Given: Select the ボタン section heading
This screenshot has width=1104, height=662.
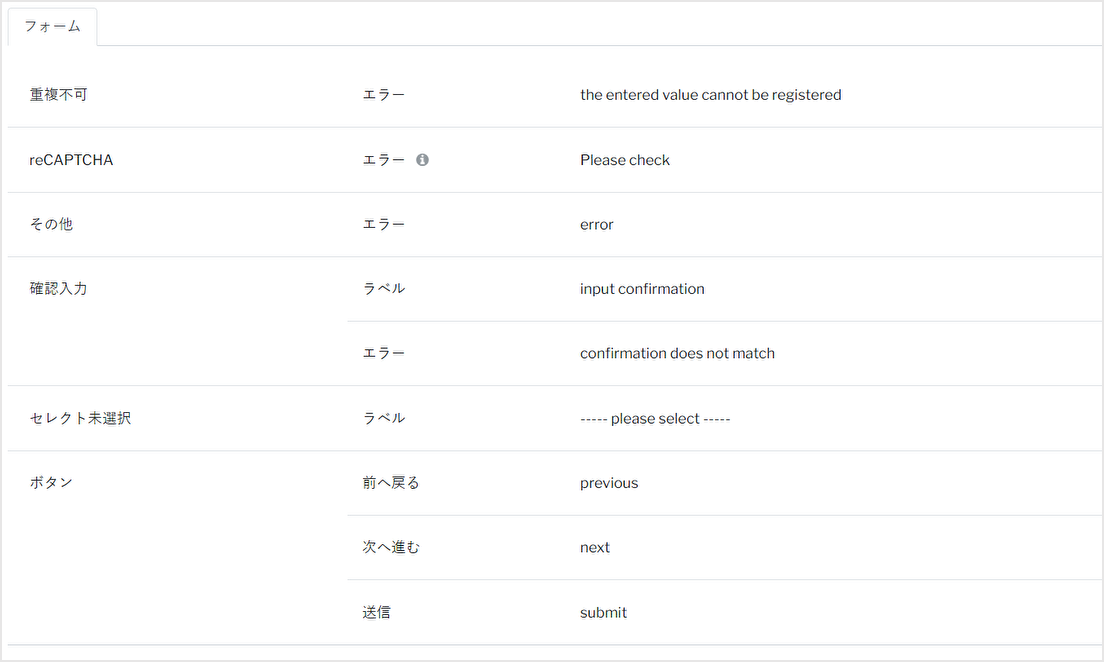Looking at the screenshot, I should pyautogui.click(x=51, y=482).
